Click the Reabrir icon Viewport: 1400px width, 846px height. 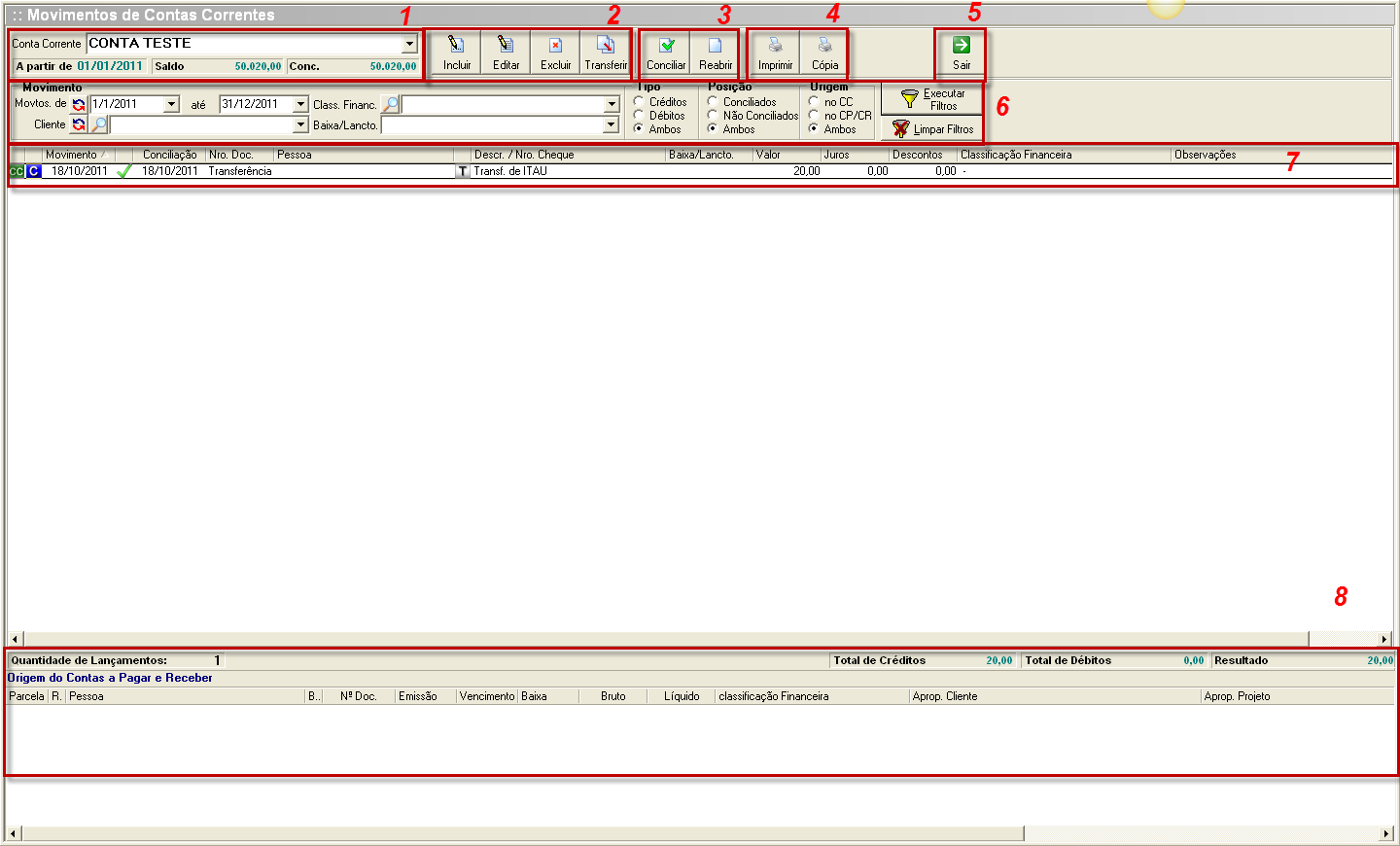click(715, 45)
